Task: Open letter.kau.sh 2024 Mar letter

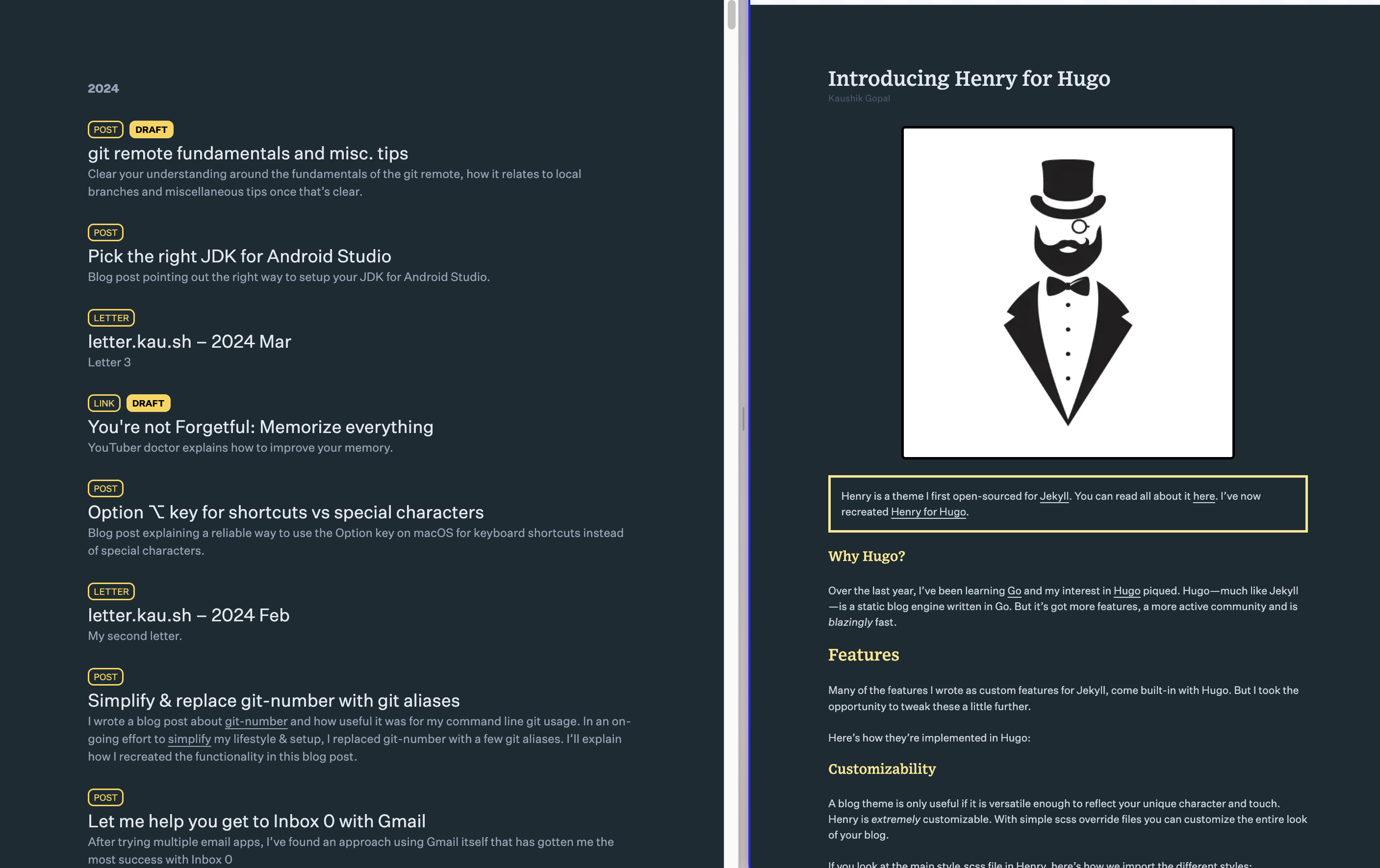Action: pyautogui.click(x=189, y=341)
